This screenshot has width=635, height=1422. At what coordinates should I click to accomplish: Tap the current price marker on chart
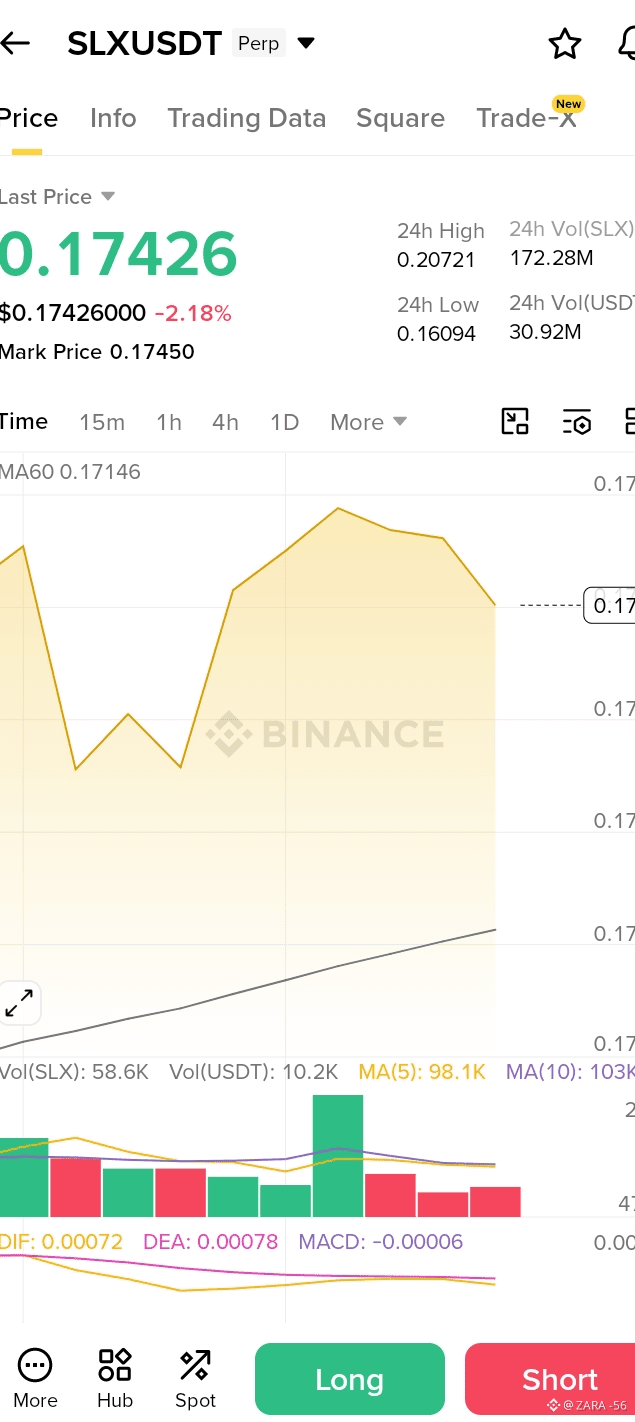pos(609,605)
